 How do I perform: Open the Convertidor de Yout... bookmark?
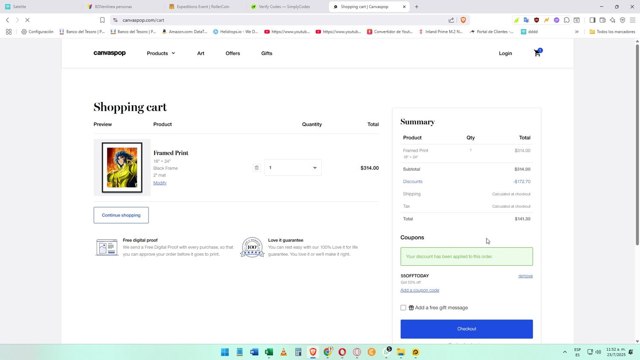389,31
